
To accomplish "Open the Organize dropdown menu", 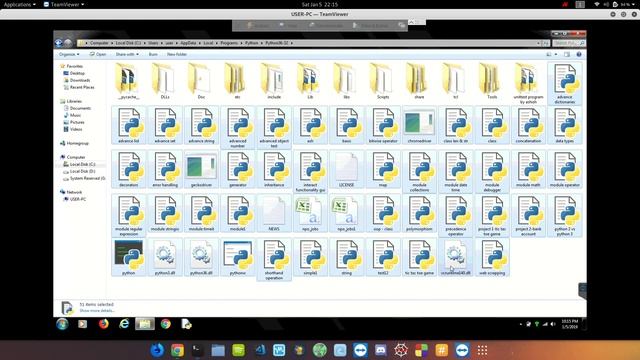I will coord(69,54).
